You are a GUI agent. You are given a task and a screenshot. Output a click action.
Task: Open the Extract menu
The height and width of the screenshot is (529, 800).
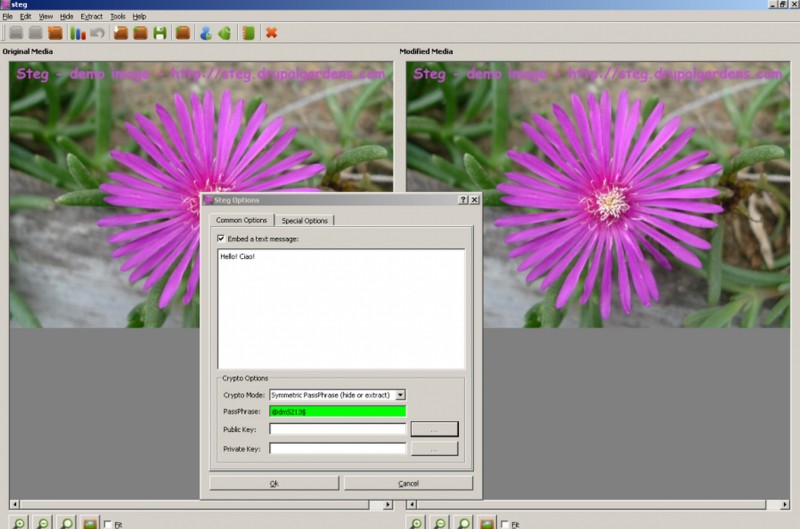[91, 17]
